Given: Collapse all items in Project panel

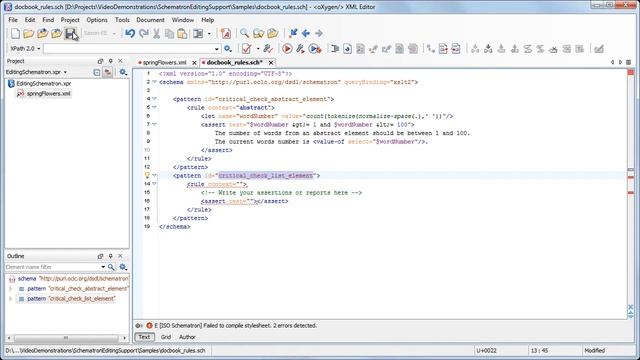Looking at the screenshot, I should pos(96,72).
